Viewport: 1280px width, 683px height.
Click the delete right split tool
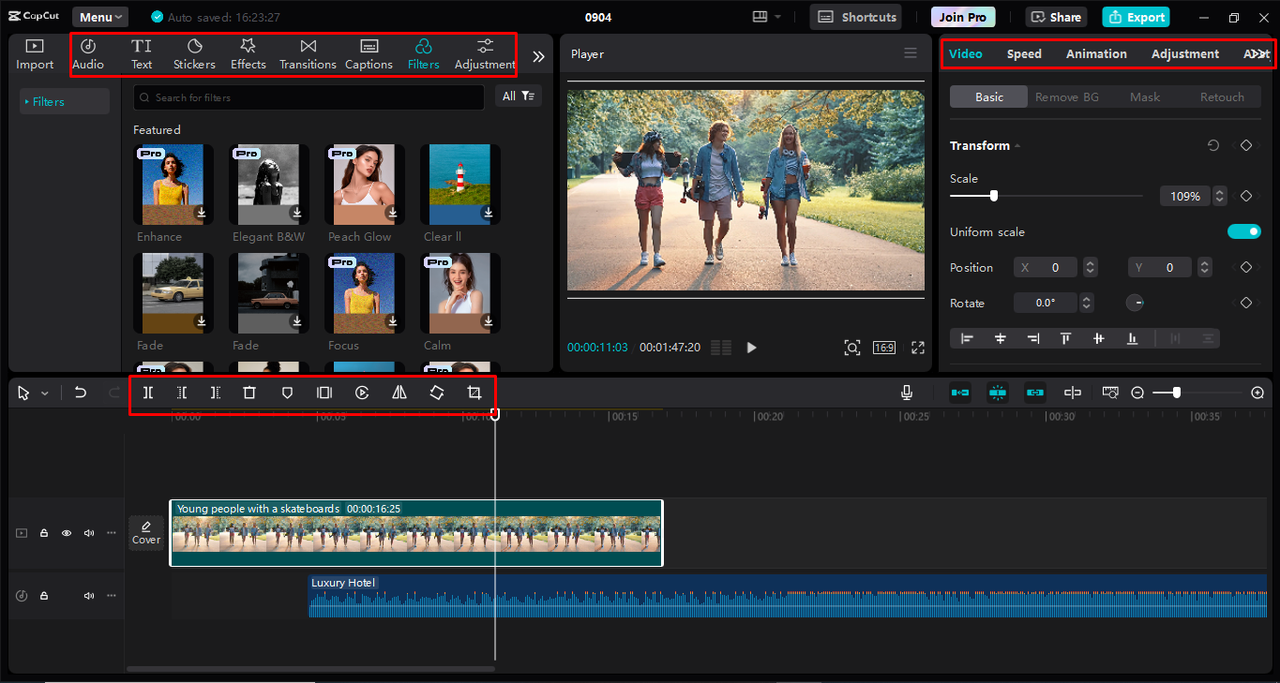(215, 393)
